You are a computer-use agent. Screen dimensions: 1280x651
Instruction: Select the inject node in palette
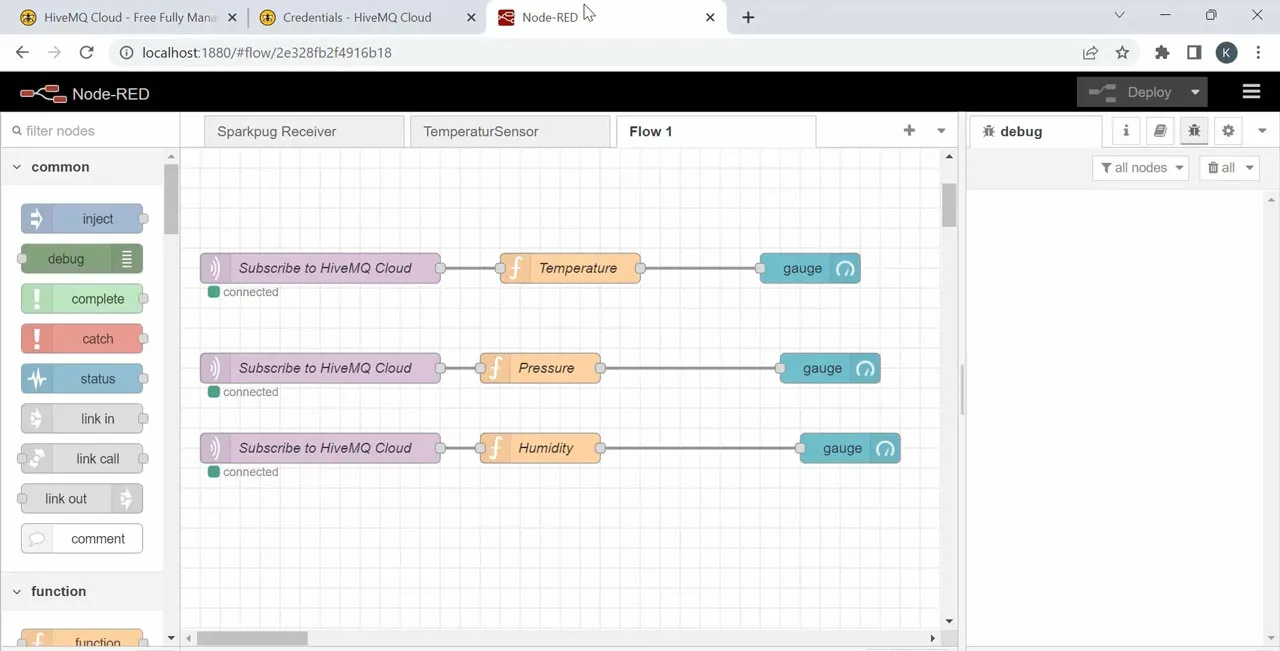click(82, 219)
